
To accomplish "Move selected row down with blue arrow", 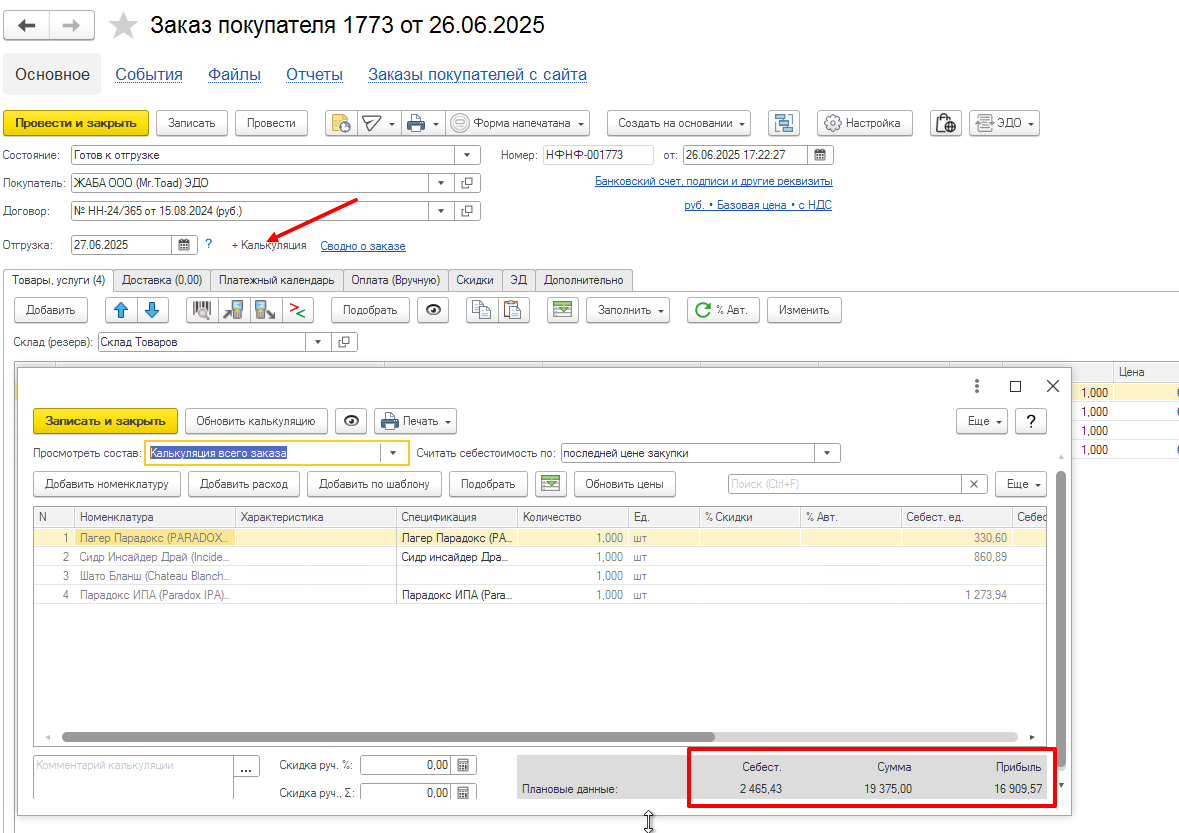I will tap(150, 310).
